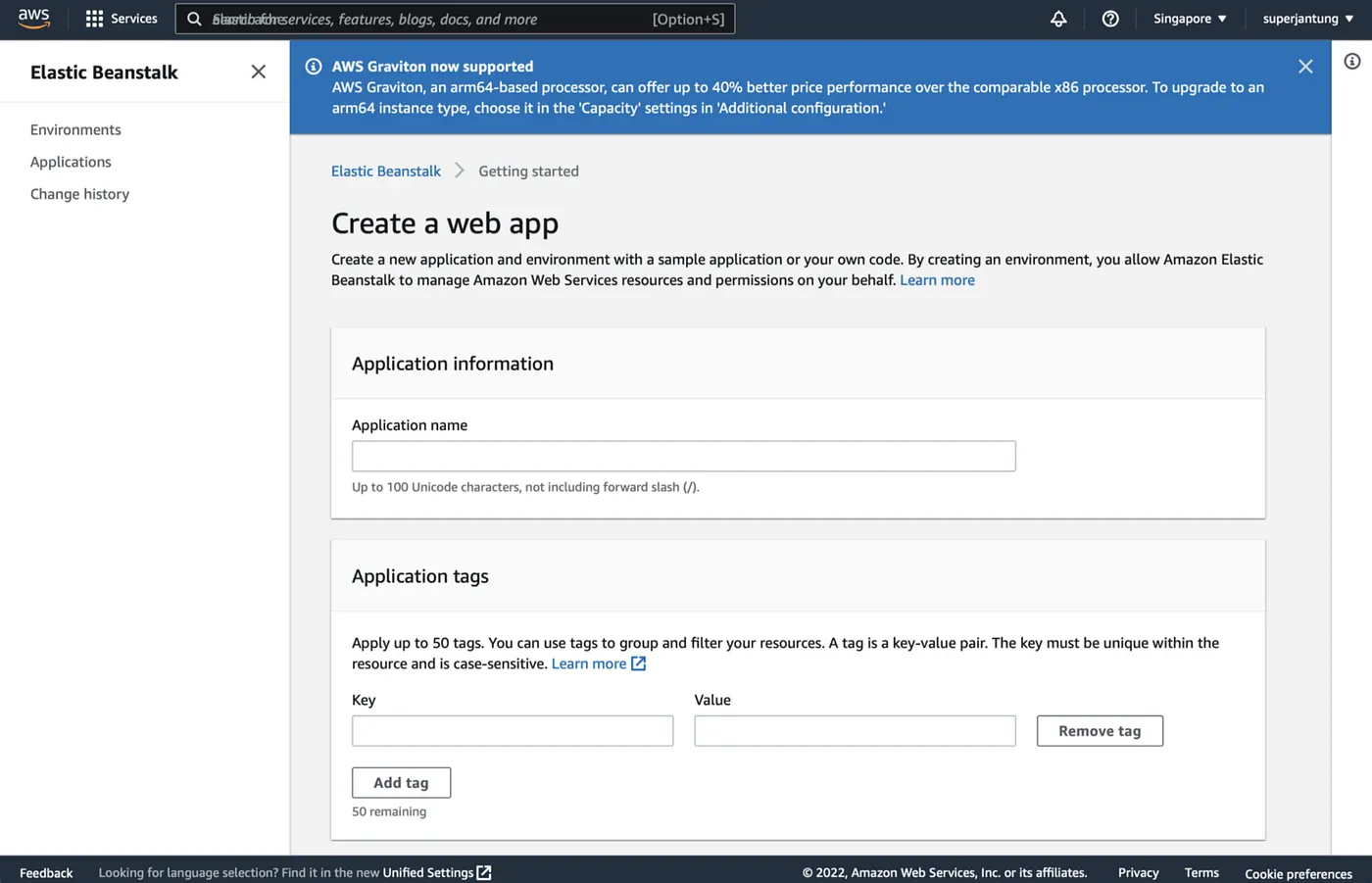Click the 'Application tags' section heading
The image size is (1372, 883).
coord(420,576)
